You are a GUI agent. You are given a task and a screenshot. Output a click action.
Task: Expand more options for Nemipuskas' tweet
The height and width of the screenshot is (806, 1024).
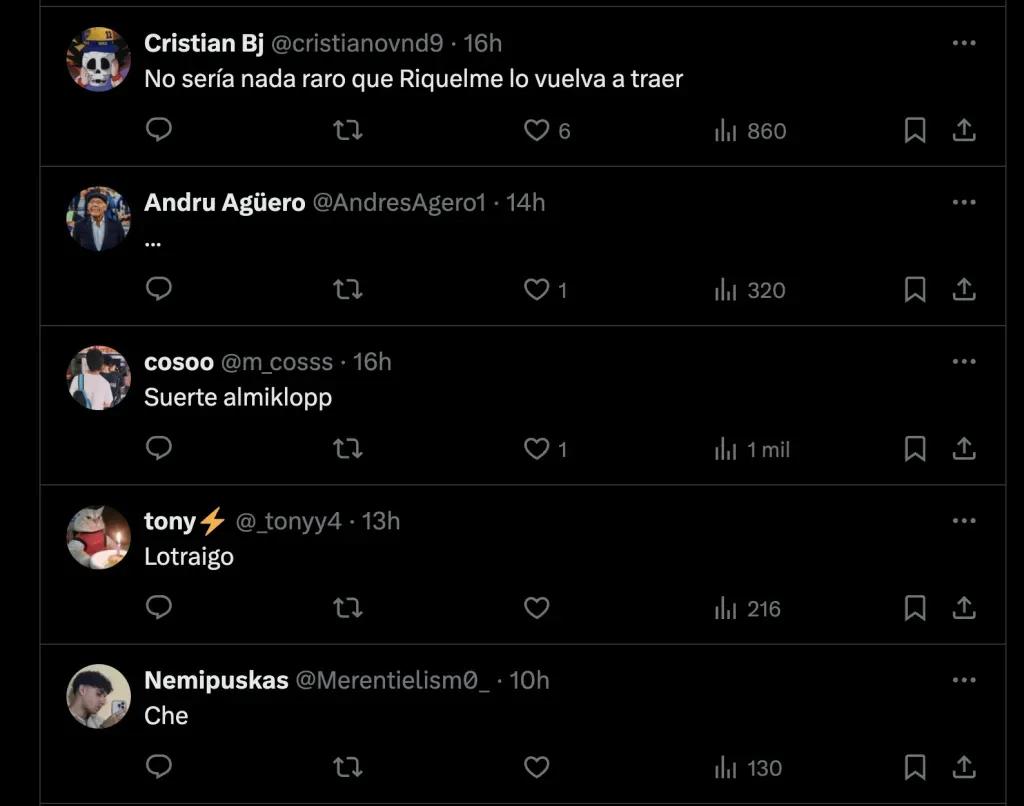[963, 680]
